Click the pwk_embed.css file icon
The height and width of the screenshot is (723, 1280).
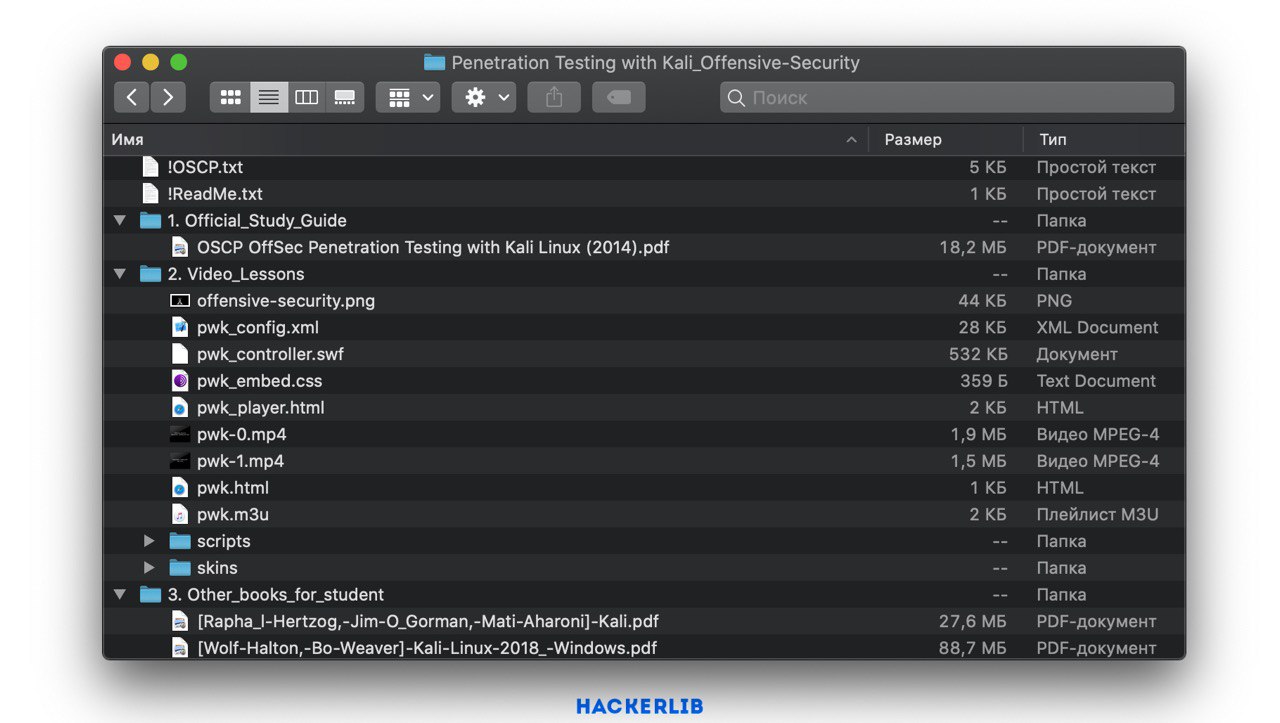pos(180,381)
